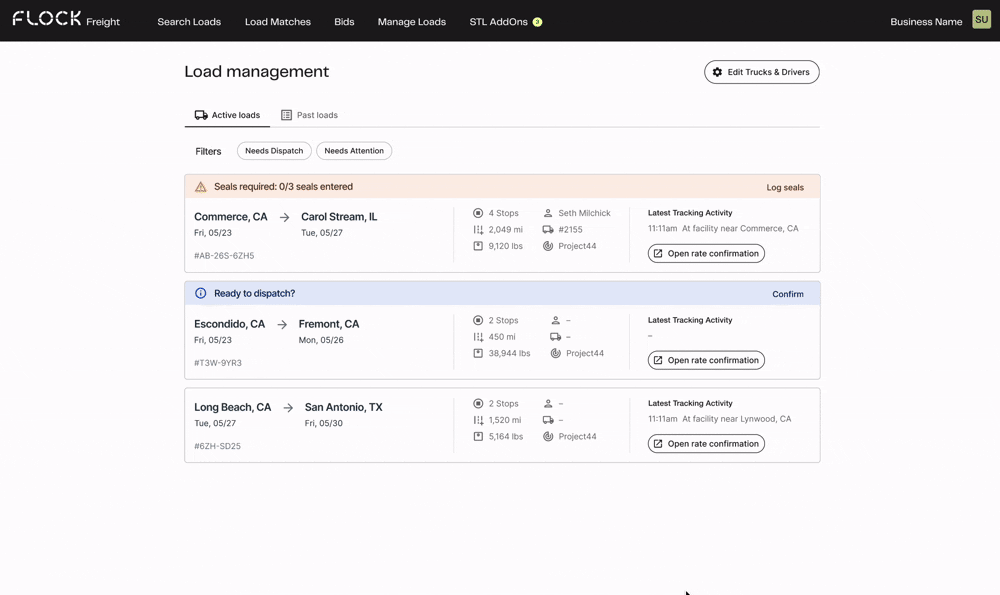Click Project44 icon on Escondido load

click(x=555, y=353)
